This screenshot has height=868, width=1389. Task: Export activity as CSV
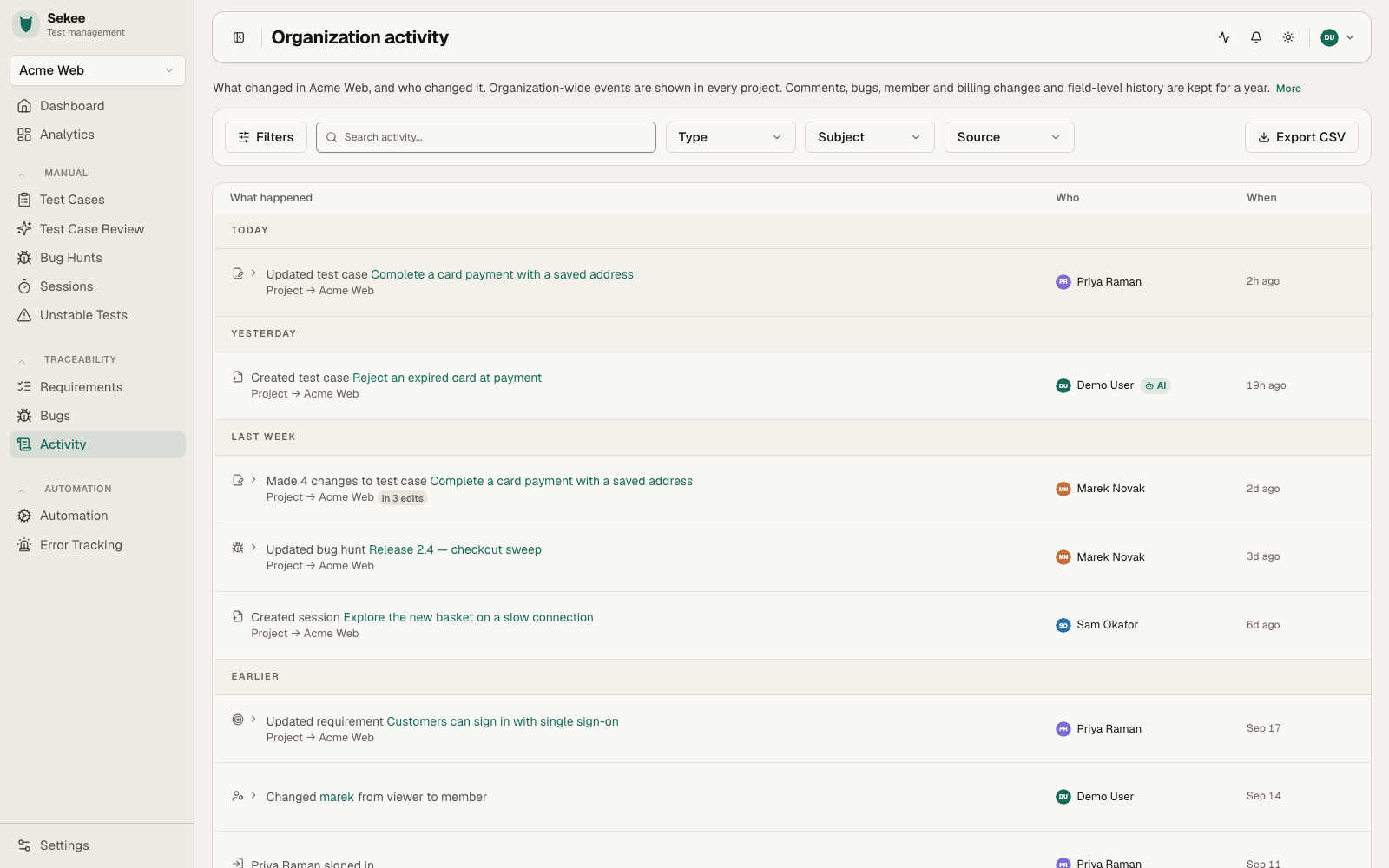pyautogui.click(x=1301, y=137)
